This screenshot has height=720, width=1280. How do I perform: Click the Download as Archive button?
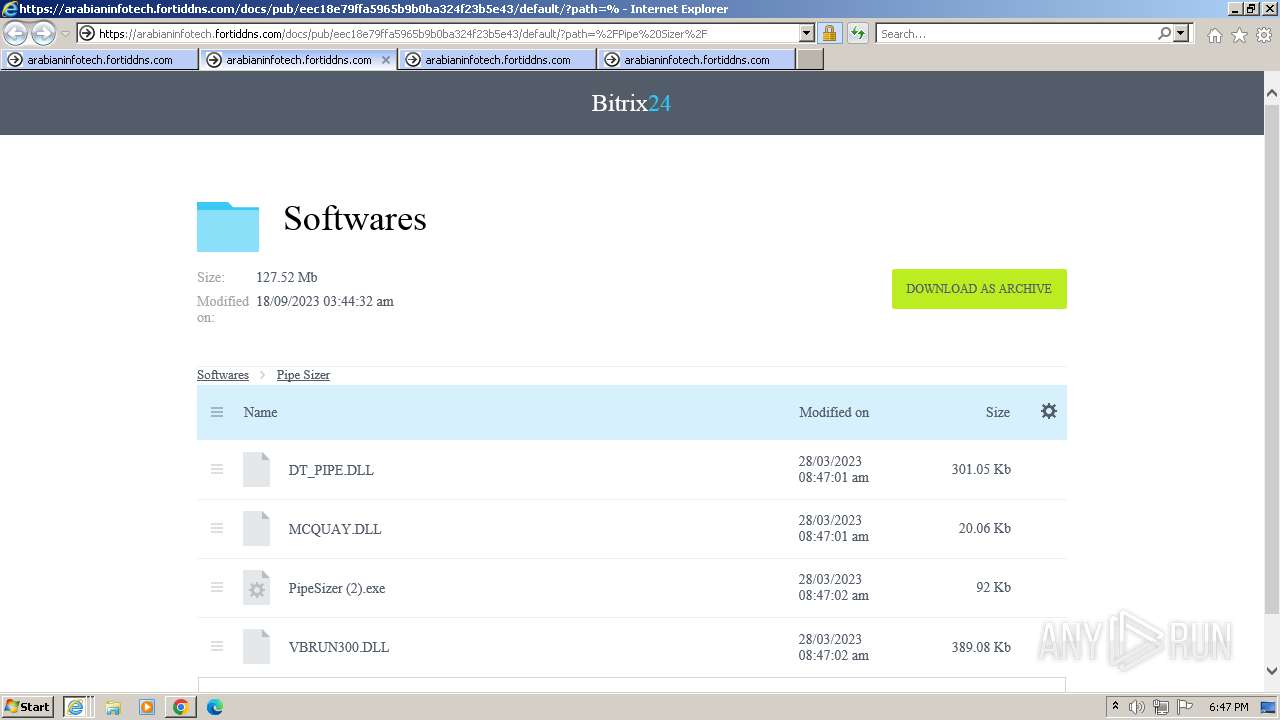(979, 289)
